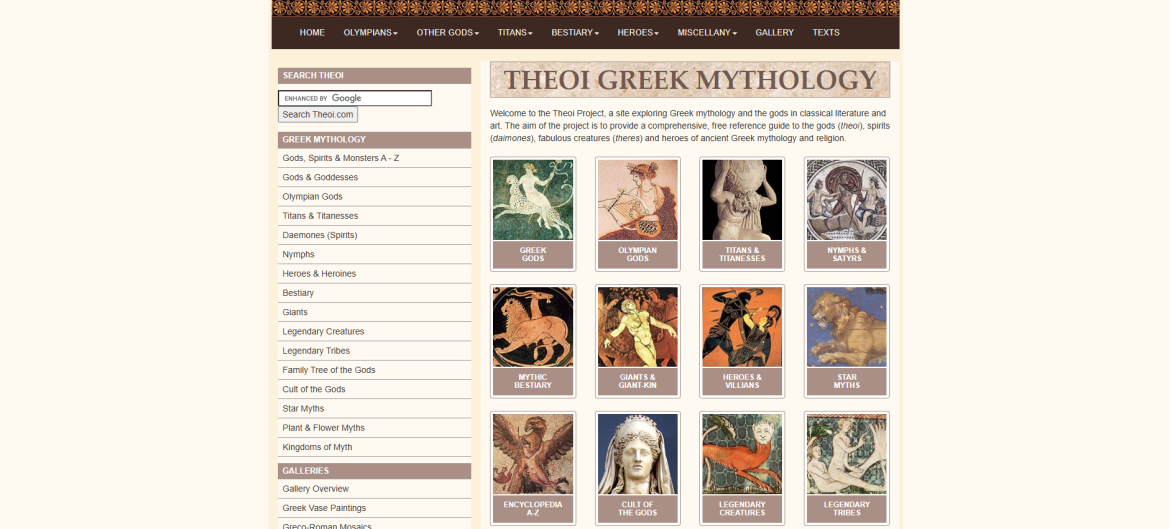Open Legendary Tribes sidebar link
The height and width of the screenshot is (529, 1170).
pos(374,351)
